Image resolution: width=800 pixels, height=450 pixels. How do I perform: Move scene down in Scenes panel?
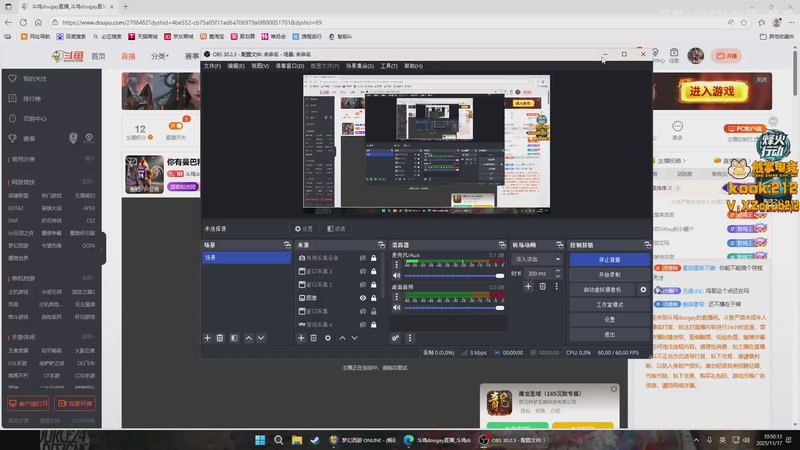tap(261, 338)
